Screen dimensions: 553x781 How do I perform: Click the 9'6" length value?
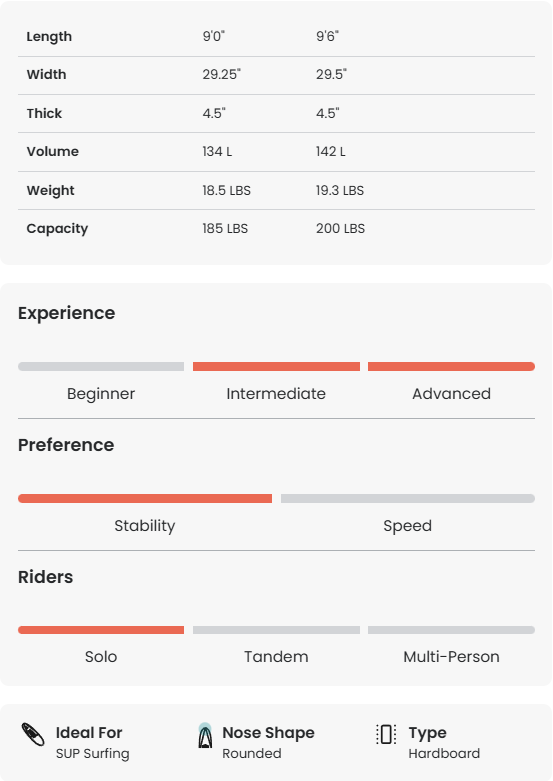click(x=327, y=36)
